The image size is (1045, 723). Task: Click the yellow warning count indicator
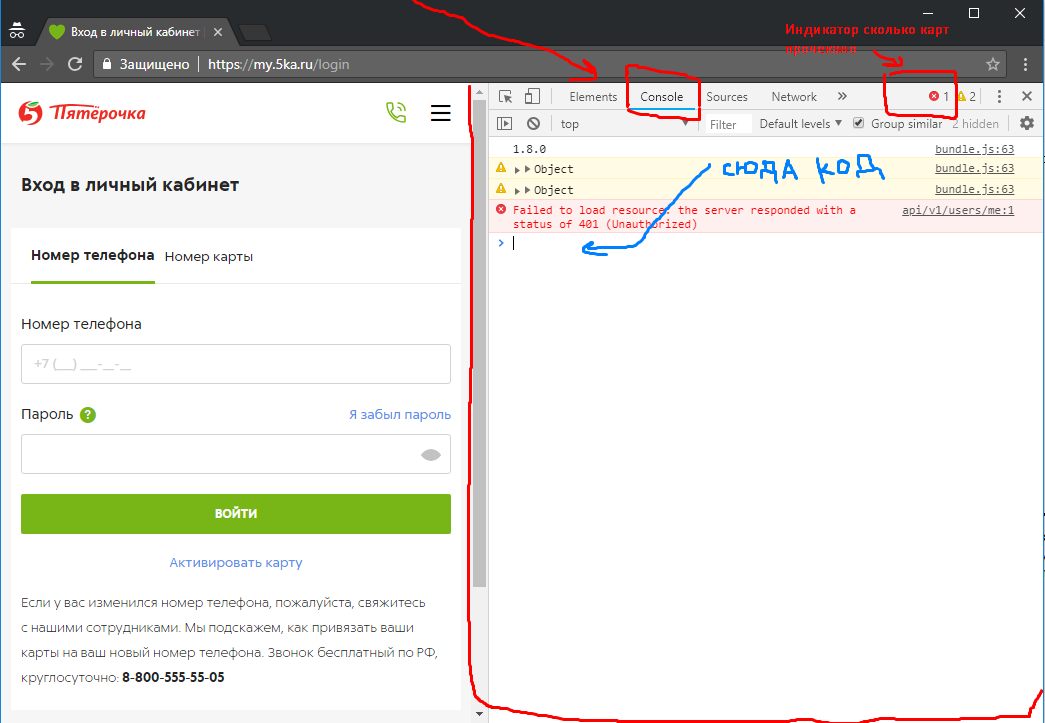click(966, 97)
